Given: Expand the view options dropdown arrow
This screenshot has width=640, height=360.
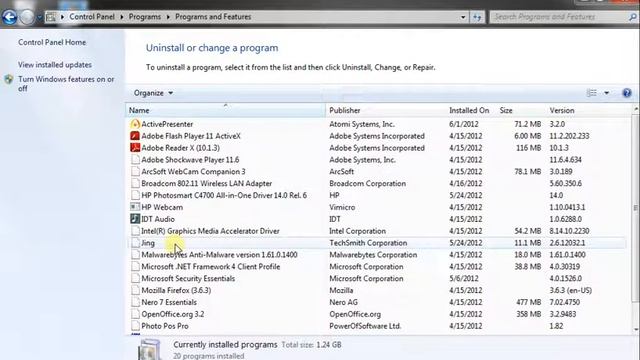Looking at the screenshot, I should tap(607, 93).
